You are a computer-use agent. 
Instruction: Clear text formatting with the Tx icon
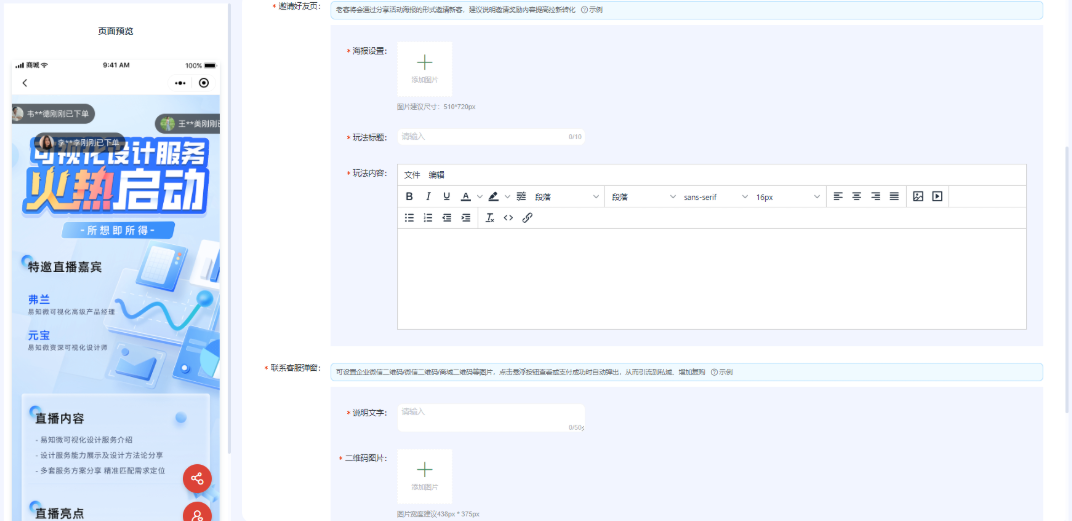(x=490, y=218)
